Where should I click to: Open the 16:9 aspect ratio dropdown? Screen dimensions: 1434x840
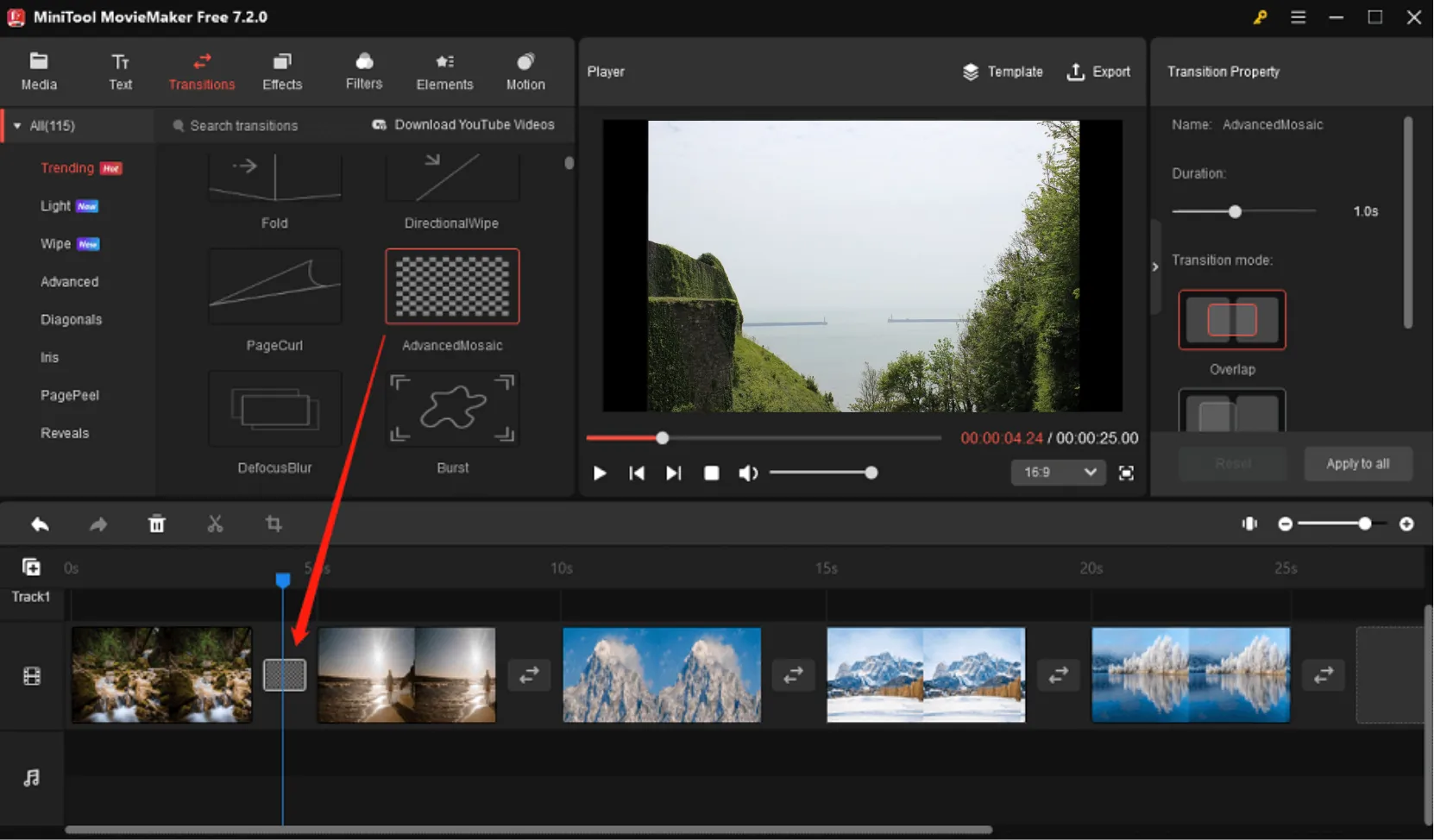tap(1058, 473)
